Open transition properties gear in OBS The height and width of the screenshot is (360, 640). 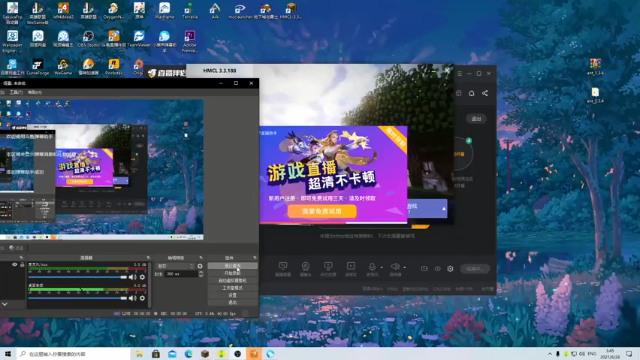click(x=200, y=266)
